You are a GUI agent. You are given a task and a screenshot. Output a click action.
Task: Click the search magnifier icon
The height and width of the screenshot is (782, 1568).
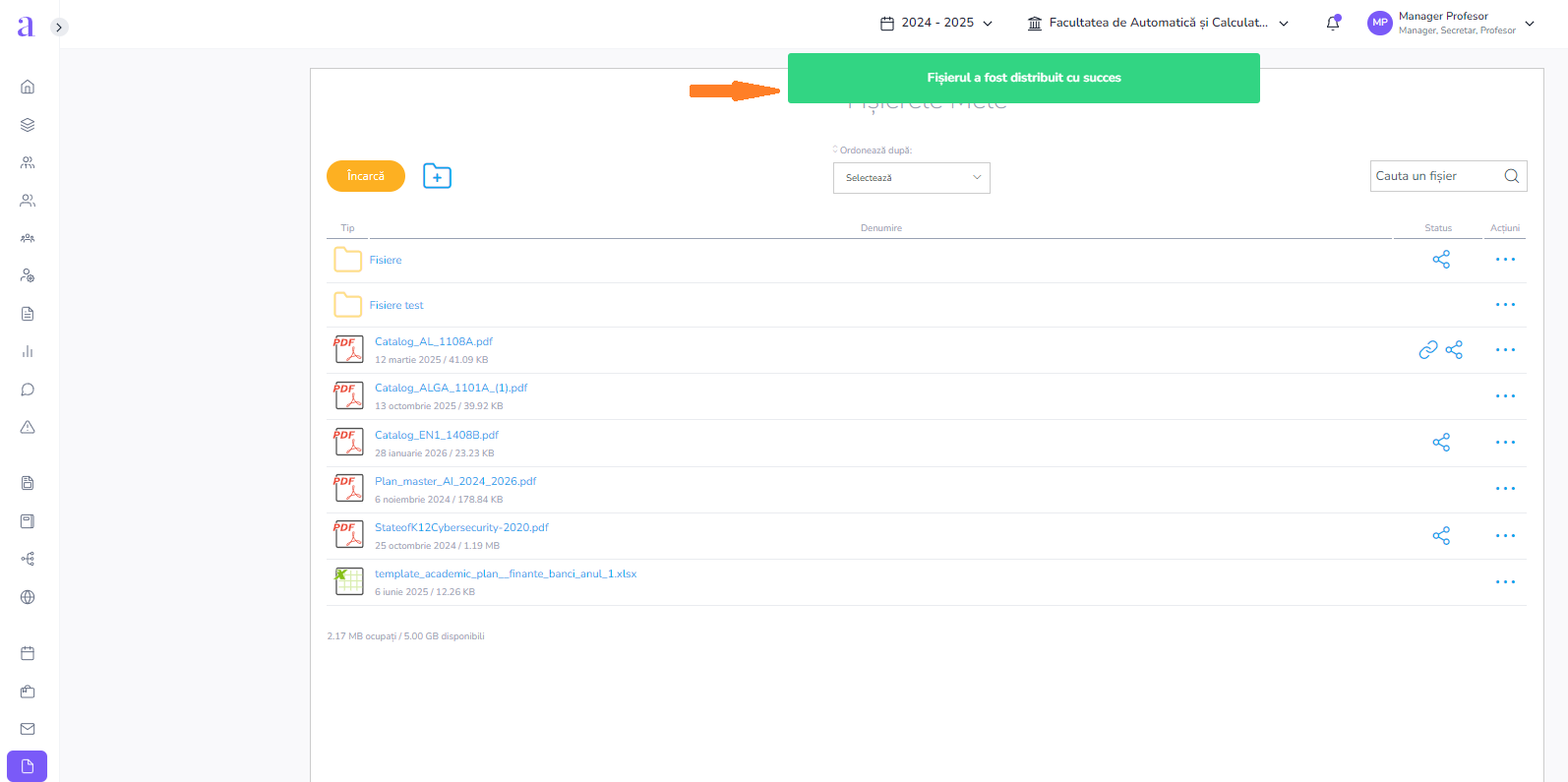tap(1511, 176)
